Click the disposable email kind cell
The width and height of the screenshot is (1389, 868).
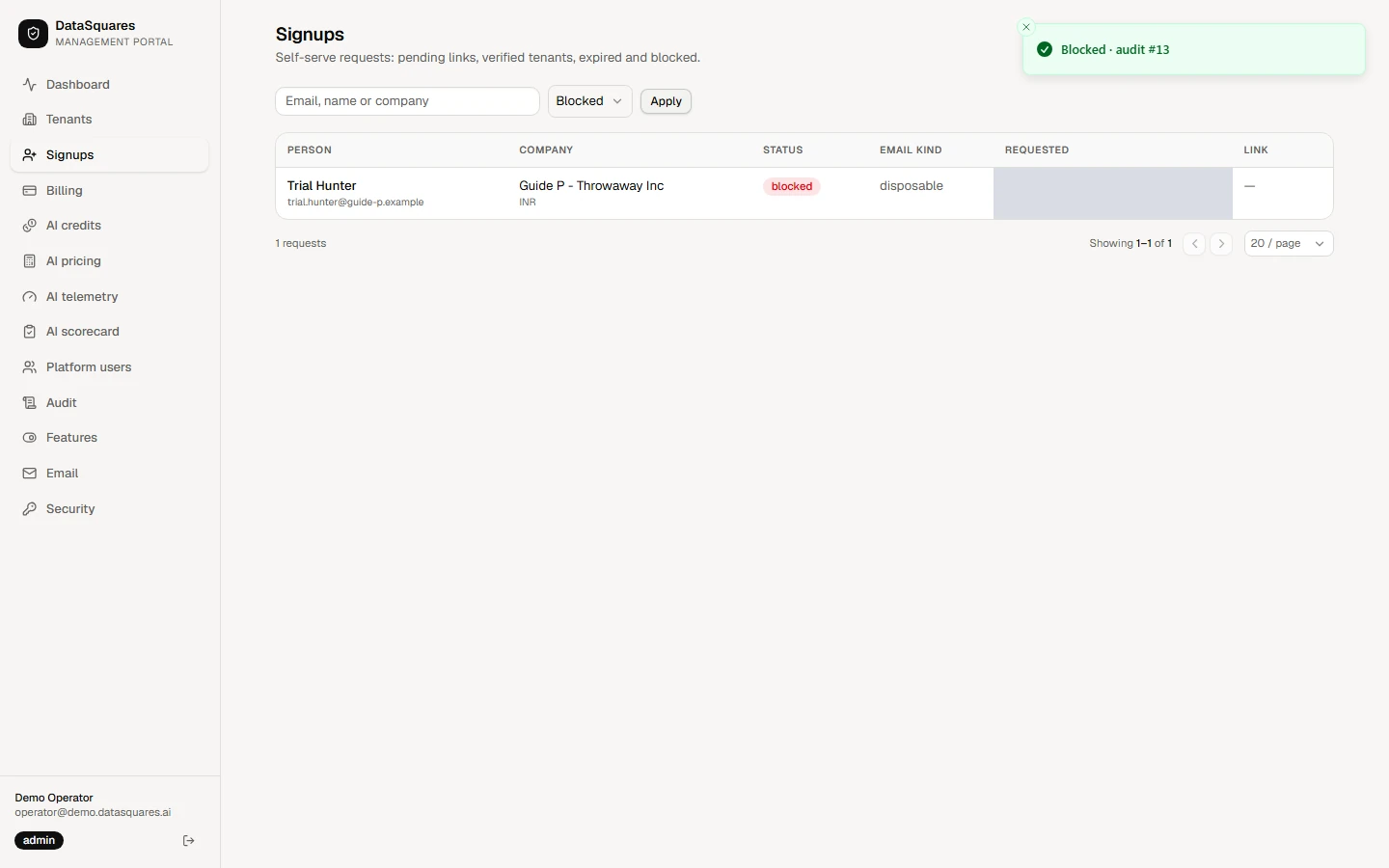(x=912, y=186)
